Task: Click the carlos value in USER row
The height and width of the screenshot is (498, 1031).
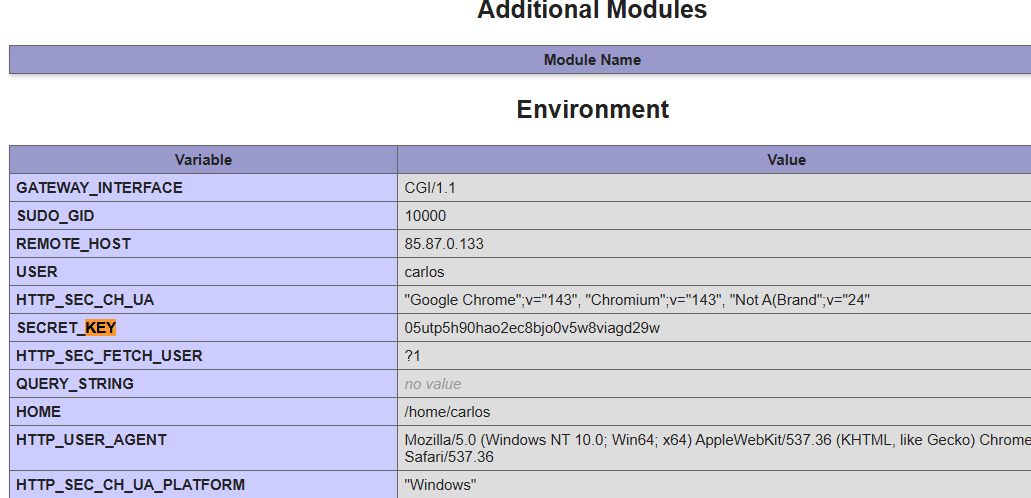Action: coord(424,272)
